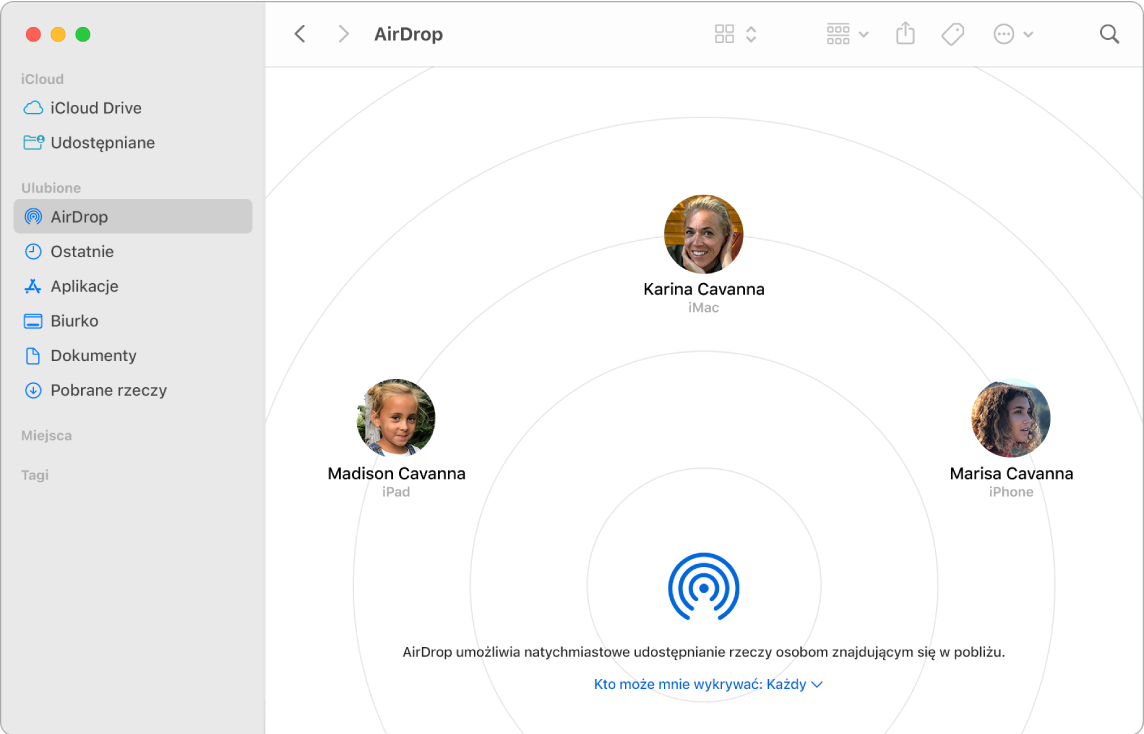Open the Aplikacje folder
The width and height of the screenshot is (1144, 734).
[x=133, y=286]
